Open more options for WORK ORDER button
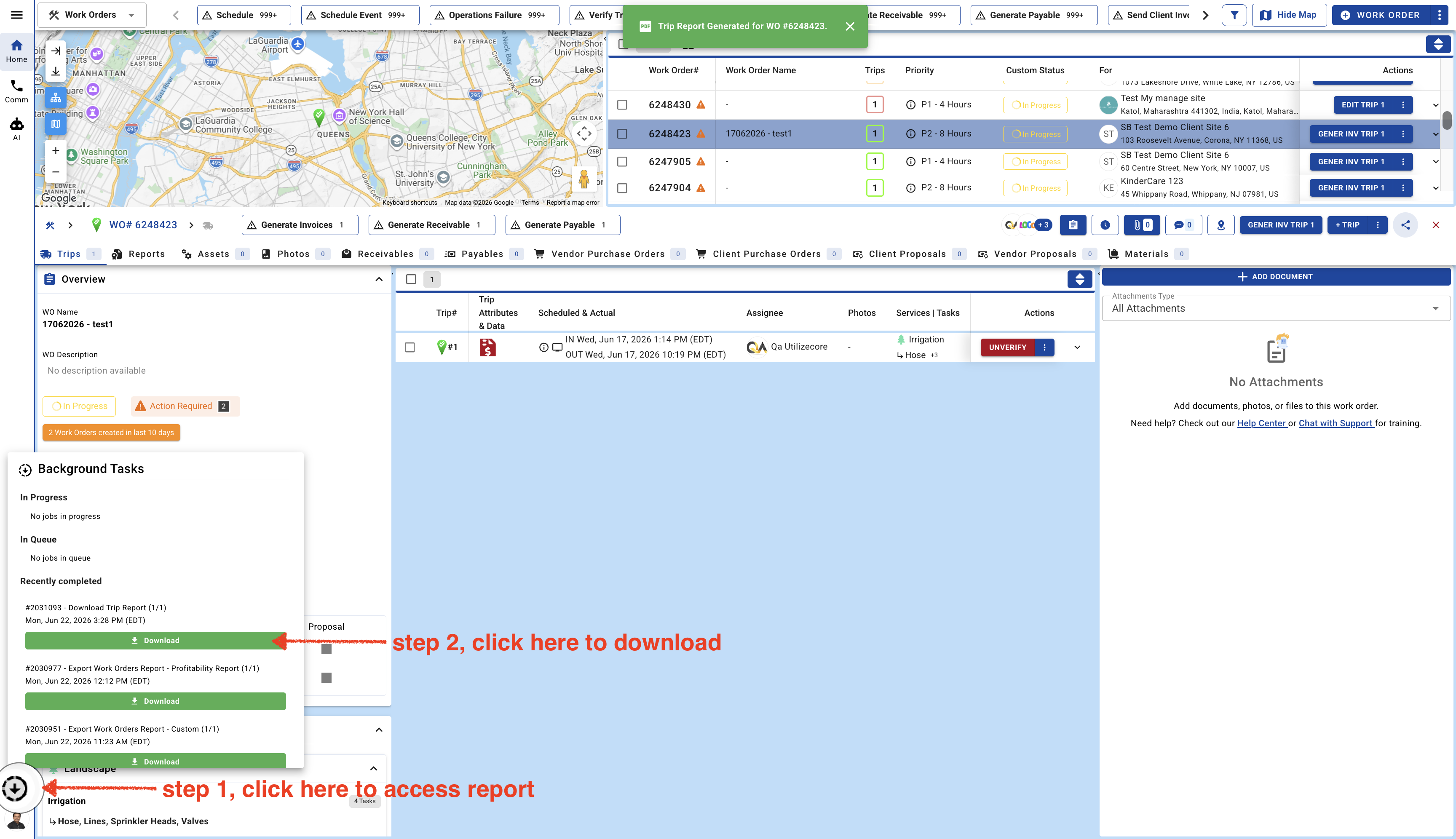The width and height of the screenshot is (1456, 839). tap(1439, 15)
